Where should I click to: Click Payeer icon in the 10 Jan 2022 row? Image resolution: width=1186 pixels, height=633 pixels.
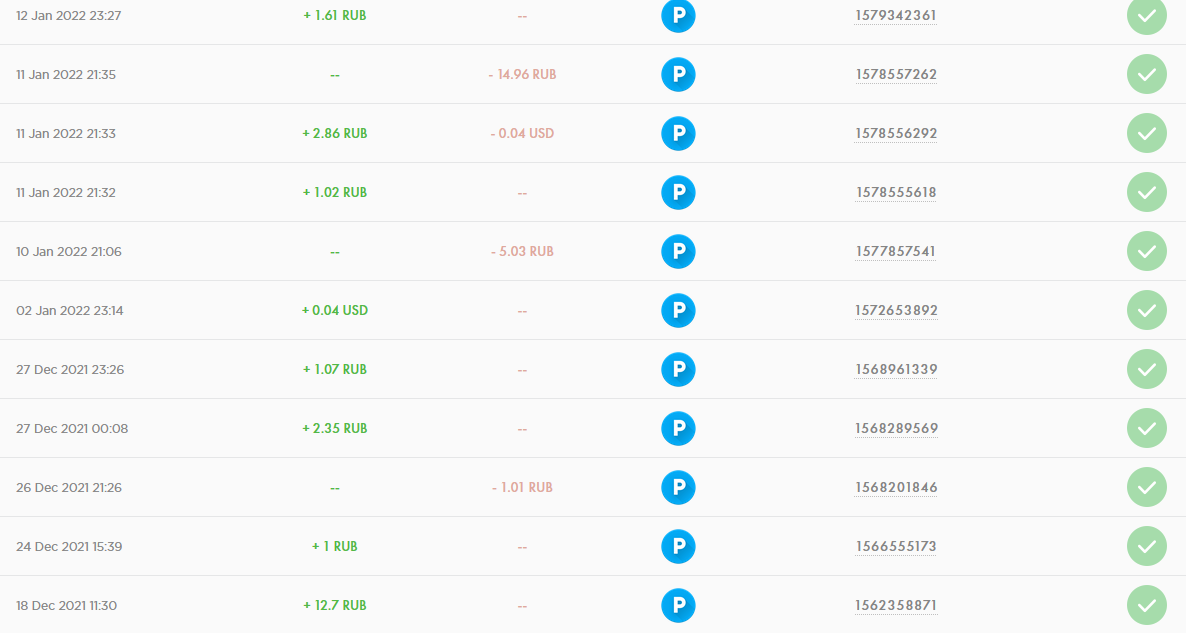(x=678, y=251)
